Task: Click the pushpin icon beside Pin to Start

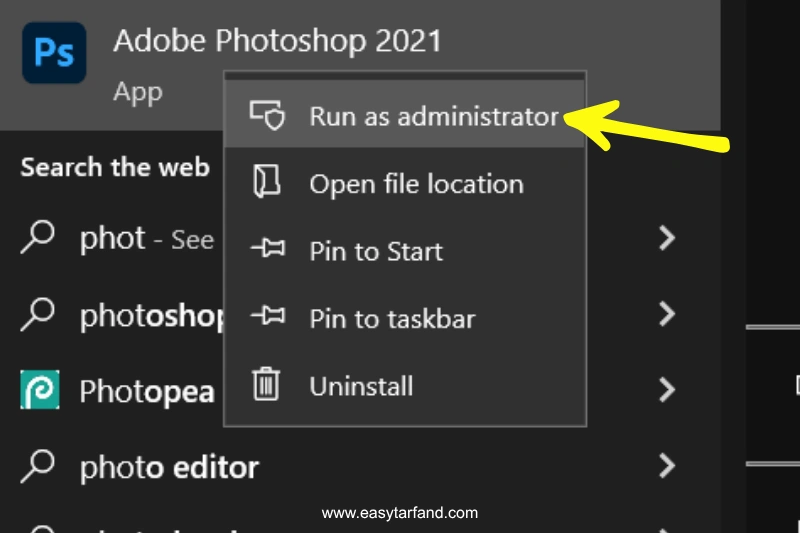Action: point(267,251)
